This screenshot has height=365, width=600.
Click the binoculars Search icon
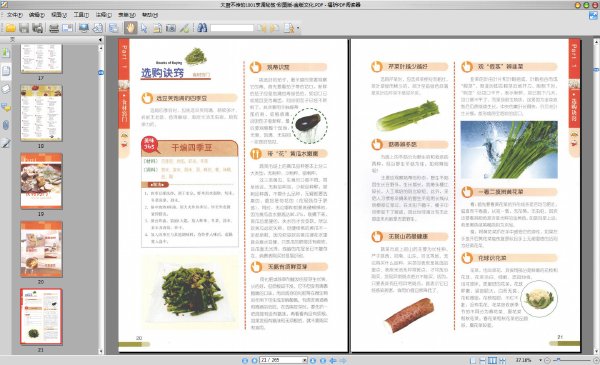202,28
